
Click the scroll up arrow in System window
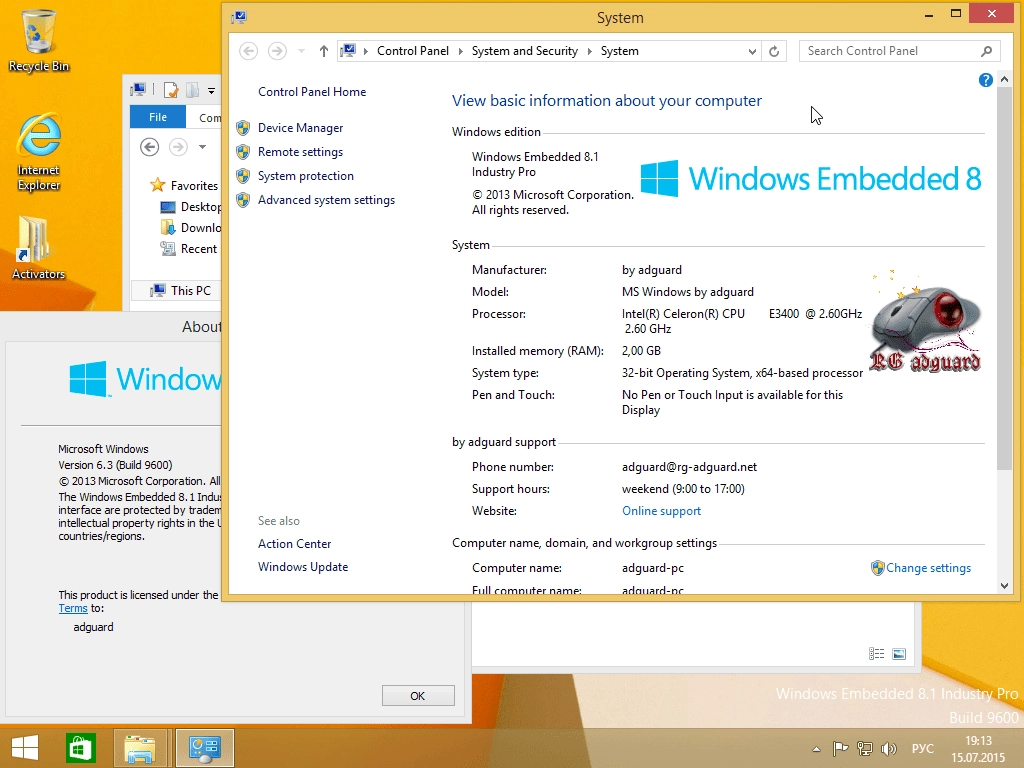coord(1004,80)
